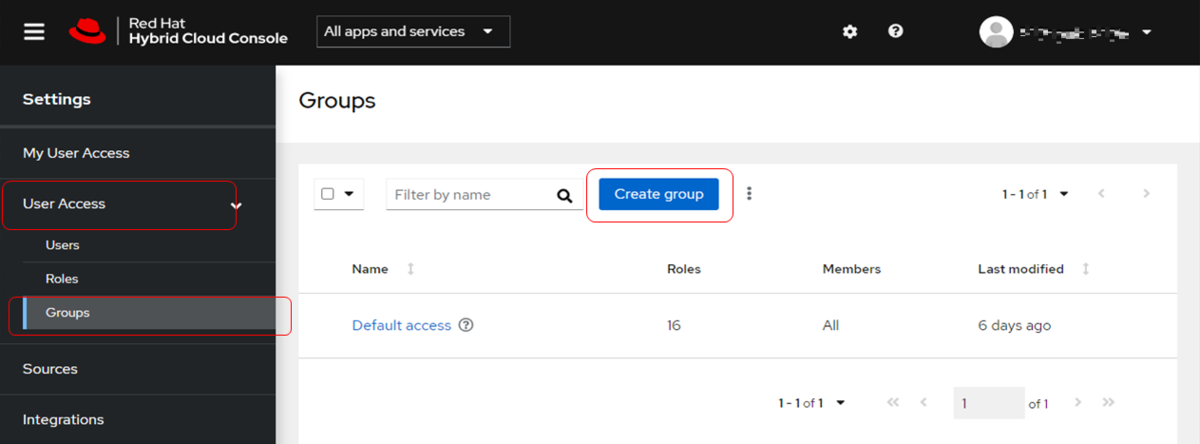Open Users under User Access
Screen dimensions: 1200x444
62,245
